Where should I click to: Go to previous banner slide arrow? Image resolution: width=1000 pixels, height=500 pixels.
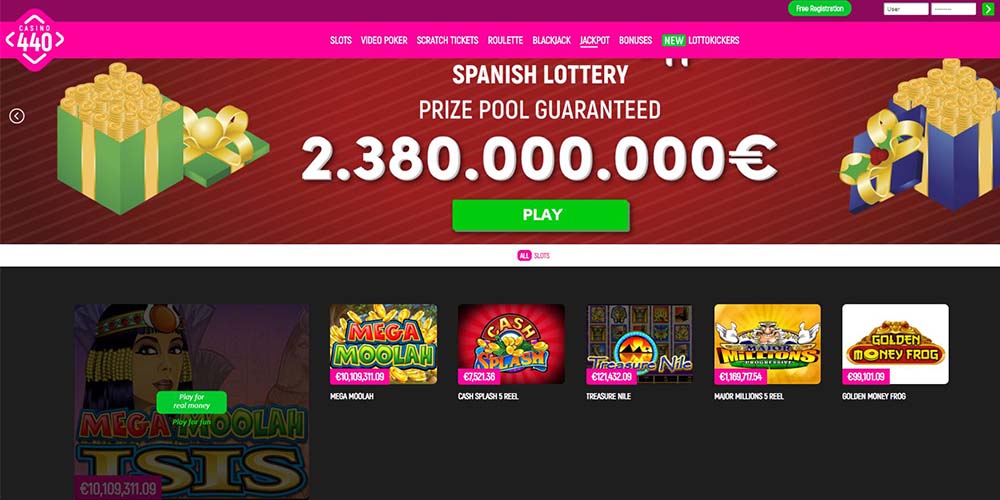[x=17, y=116]
